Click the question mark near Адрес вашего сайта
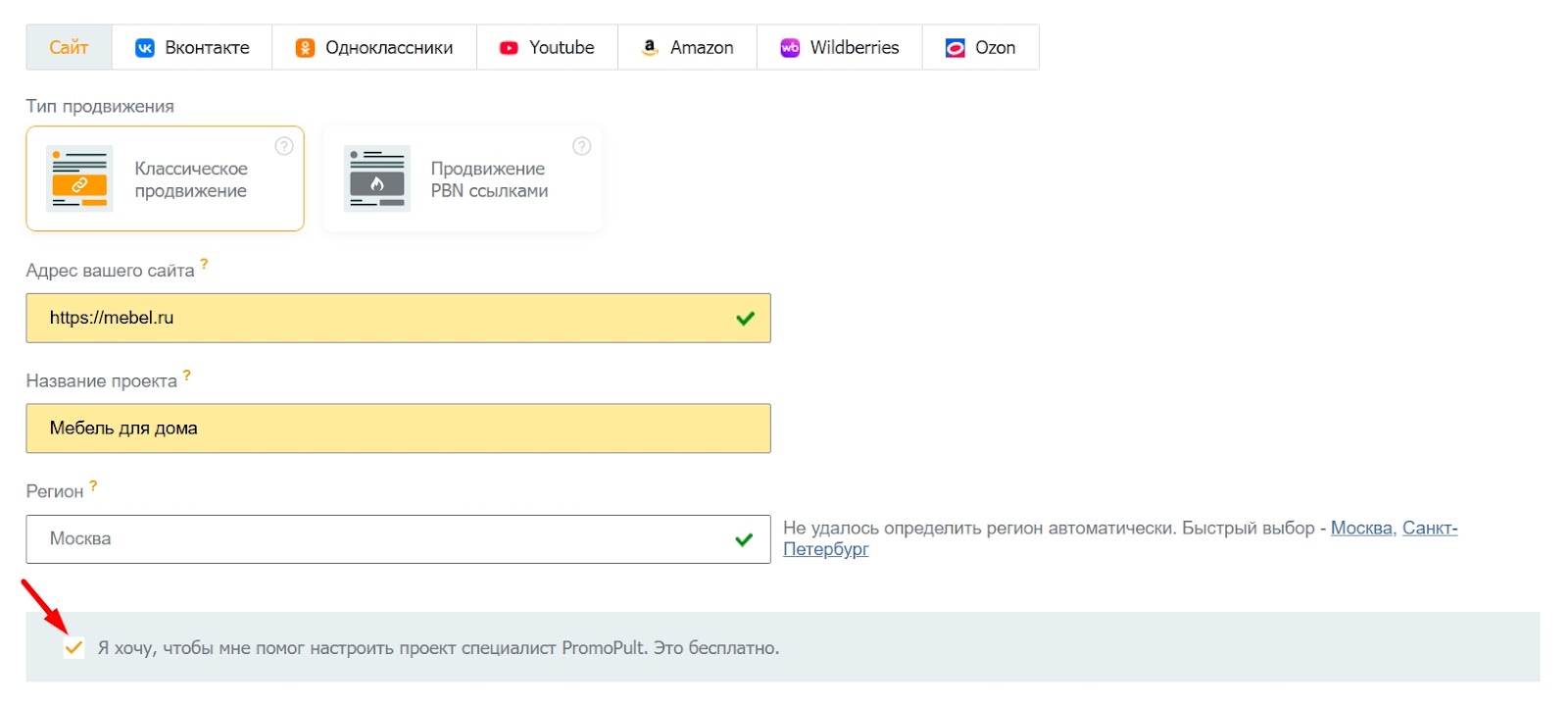Viewport: 1568px width, 706px height. pos(203,263)
